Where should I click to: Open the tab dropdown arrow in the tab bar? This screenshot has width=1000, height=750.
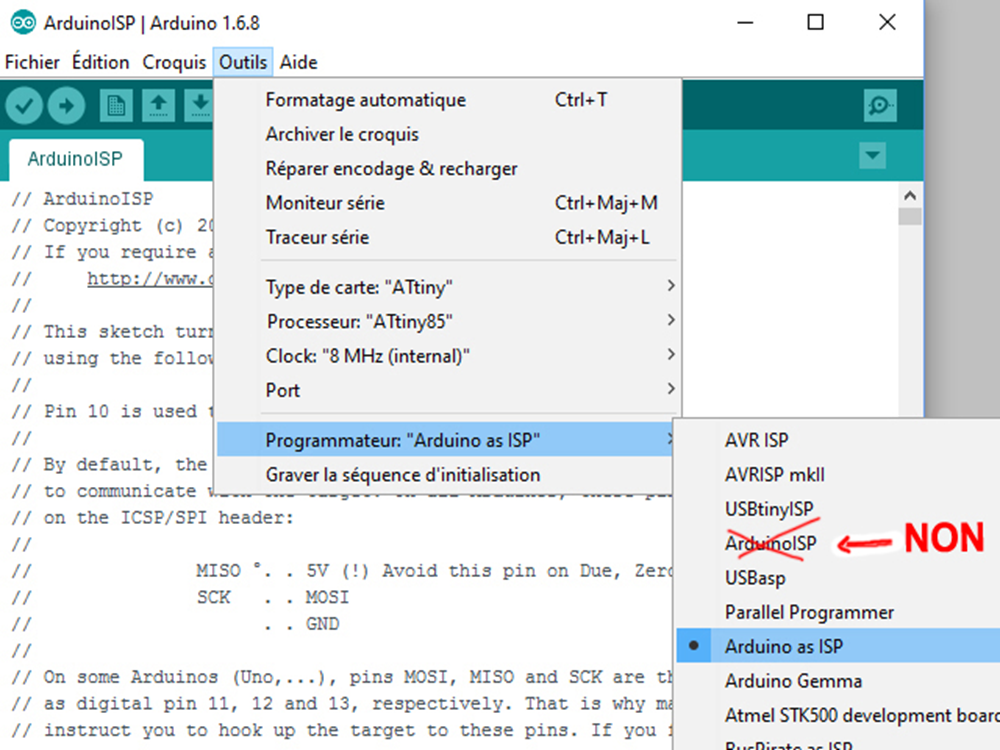tap(872, 155)
